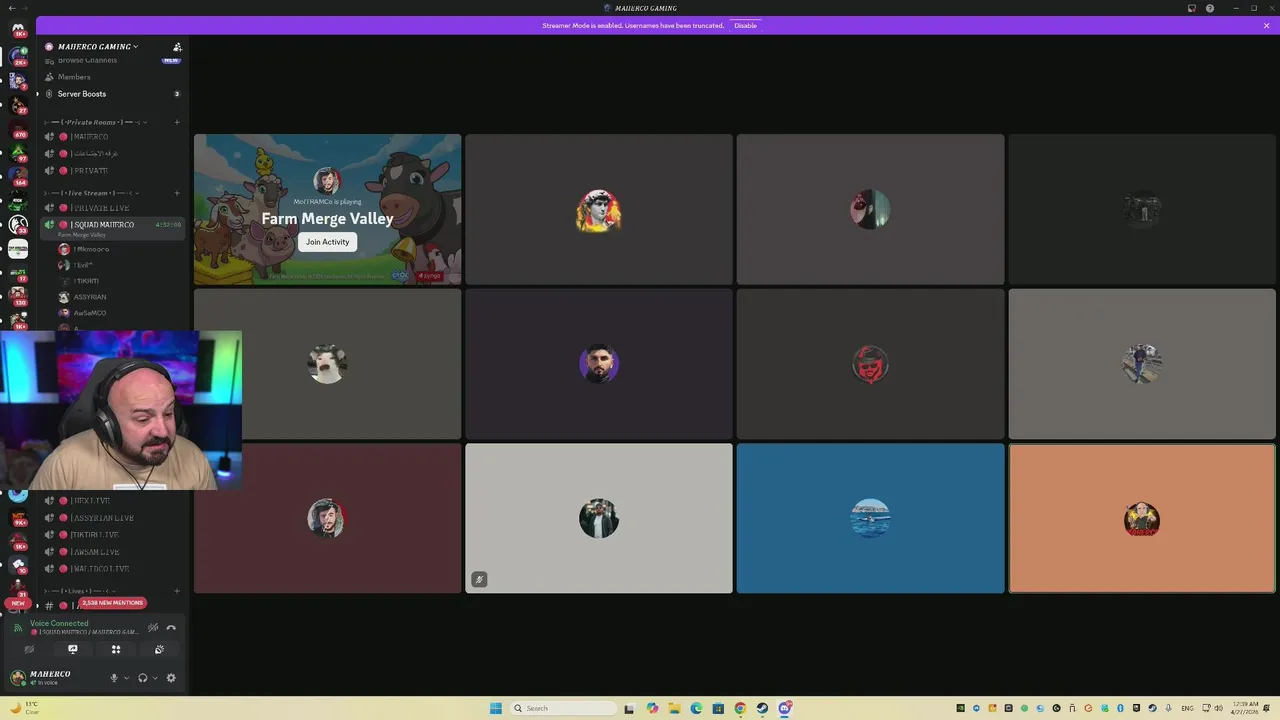
Task: Open the Discord inbox icon in title bar
Action: pos(1192,8)
